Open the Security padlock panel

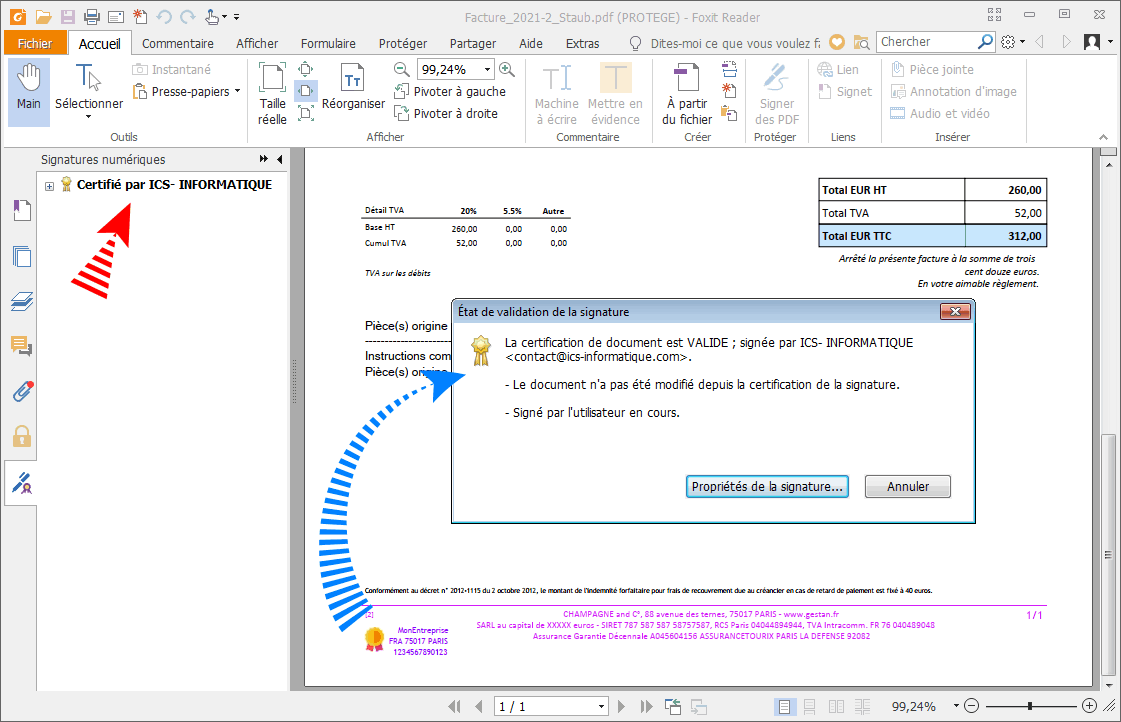pyautogui.click(x=22, y=437)
